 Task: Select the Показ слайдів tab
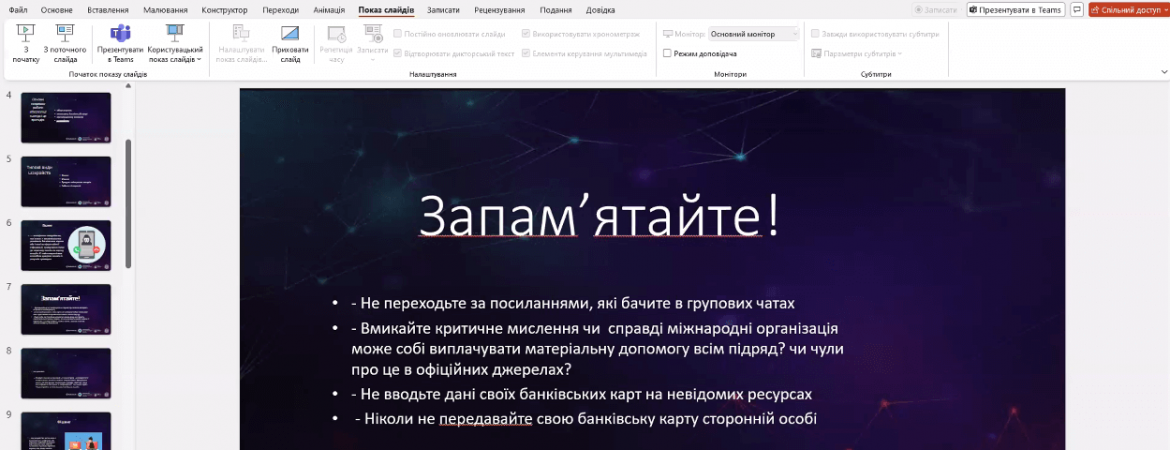[386, 10]
